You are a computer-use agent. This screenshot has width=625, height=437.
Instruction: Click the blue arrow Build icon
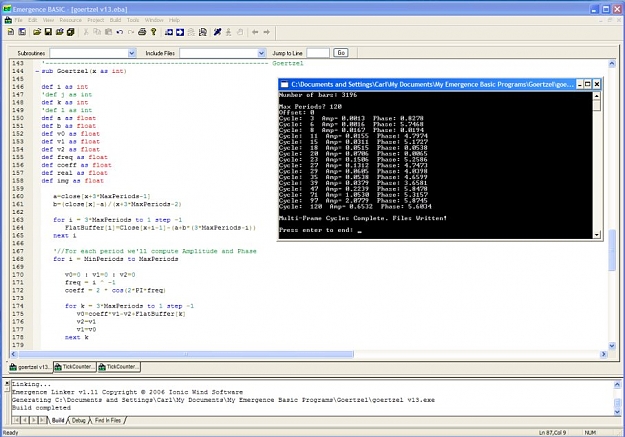(x=169, y=32)
